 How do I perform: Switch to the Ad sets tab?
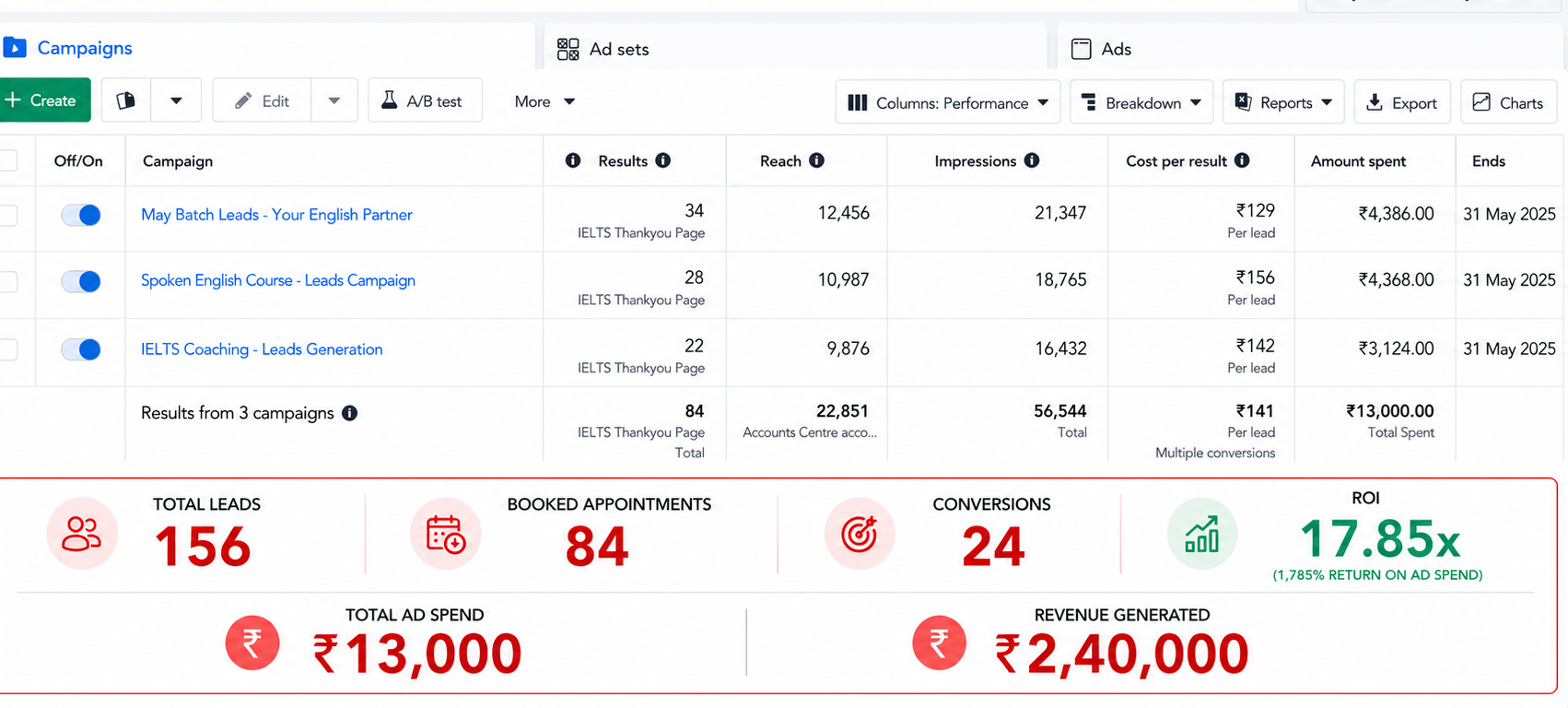tap(603, 49)
